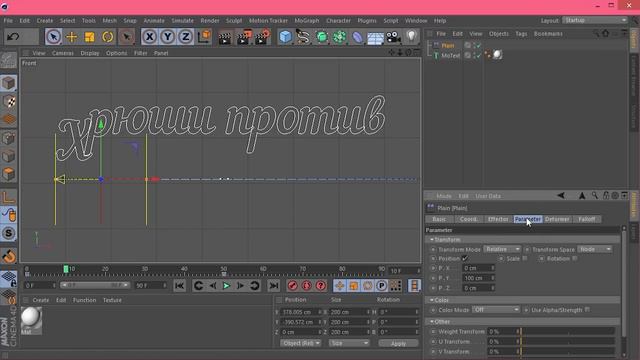640x360 pixels.
Task: Select MoText object in Object Manager
Action: [x=450, y=56]
